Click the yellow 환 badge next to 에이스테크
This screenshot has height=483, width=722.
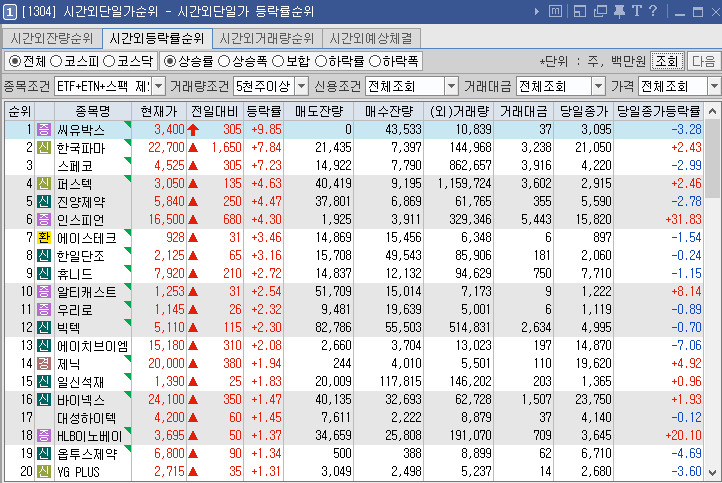(x=44, y=237)
